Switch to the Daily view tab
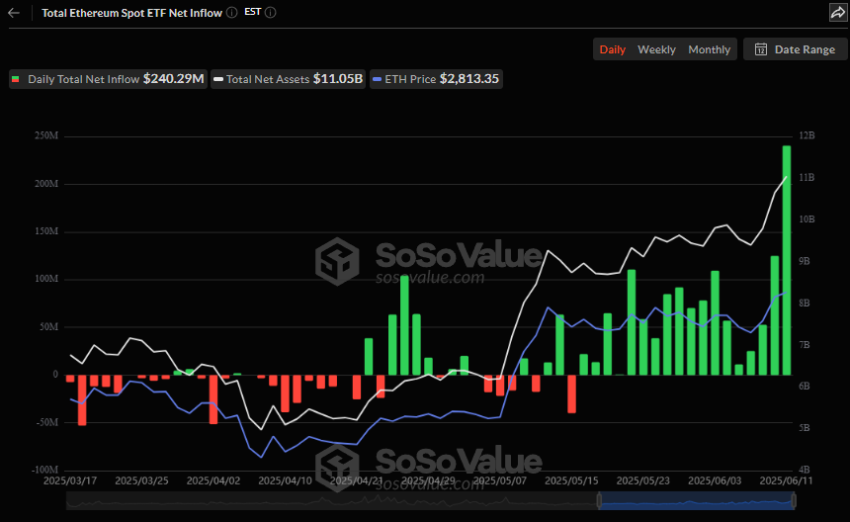 [x=612, y=49]
